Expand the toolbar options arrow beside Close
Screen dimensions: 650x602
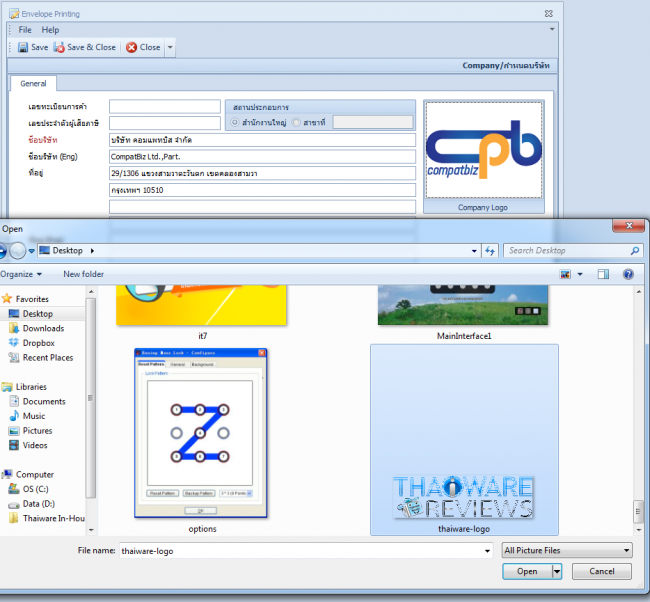tap(170, 47)
